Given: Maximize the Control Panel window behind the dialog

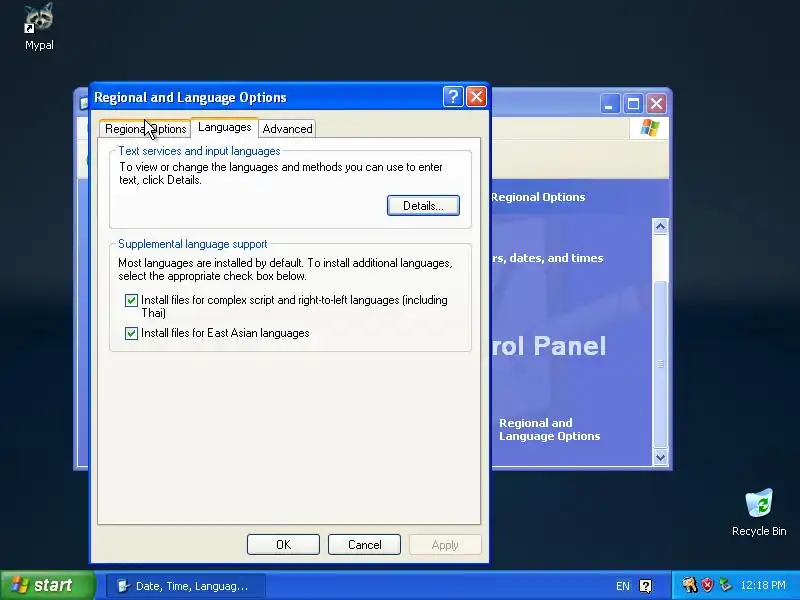Looking at the screenshot, I should (633, 104).
